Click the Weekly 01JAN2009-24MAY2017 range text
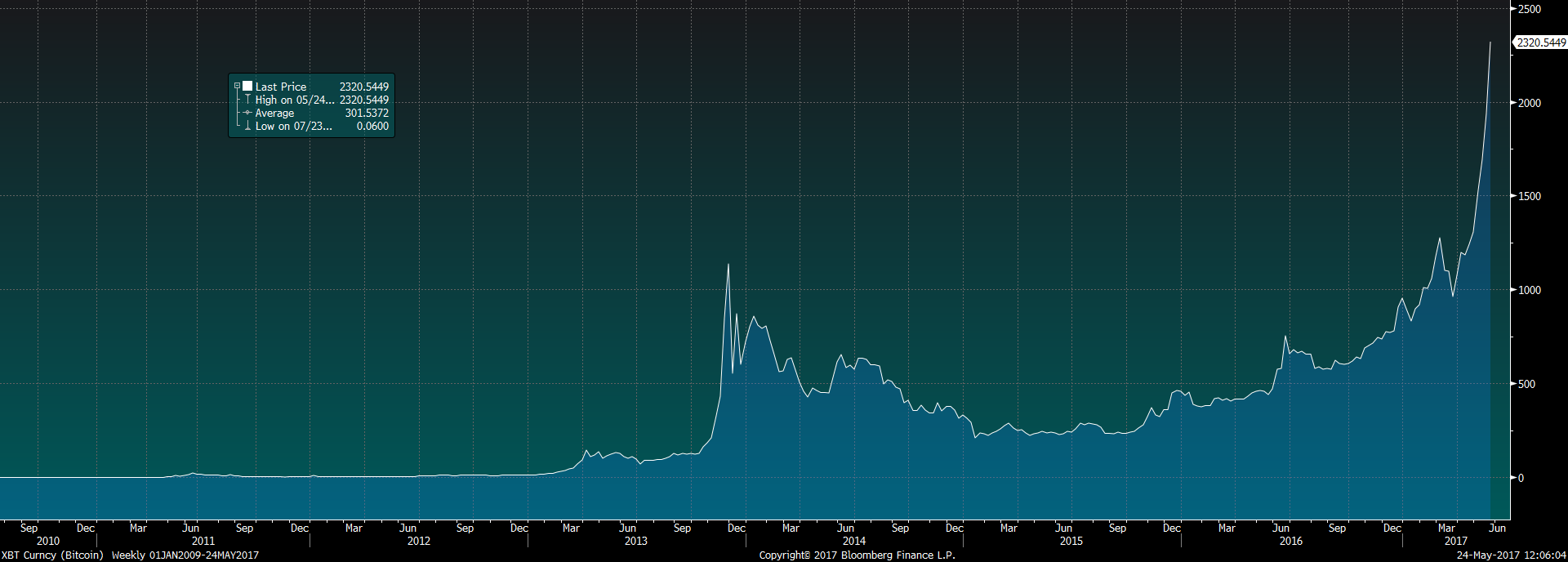The width and height of the screenshot is (1568, 562). [x=185, y=555]
